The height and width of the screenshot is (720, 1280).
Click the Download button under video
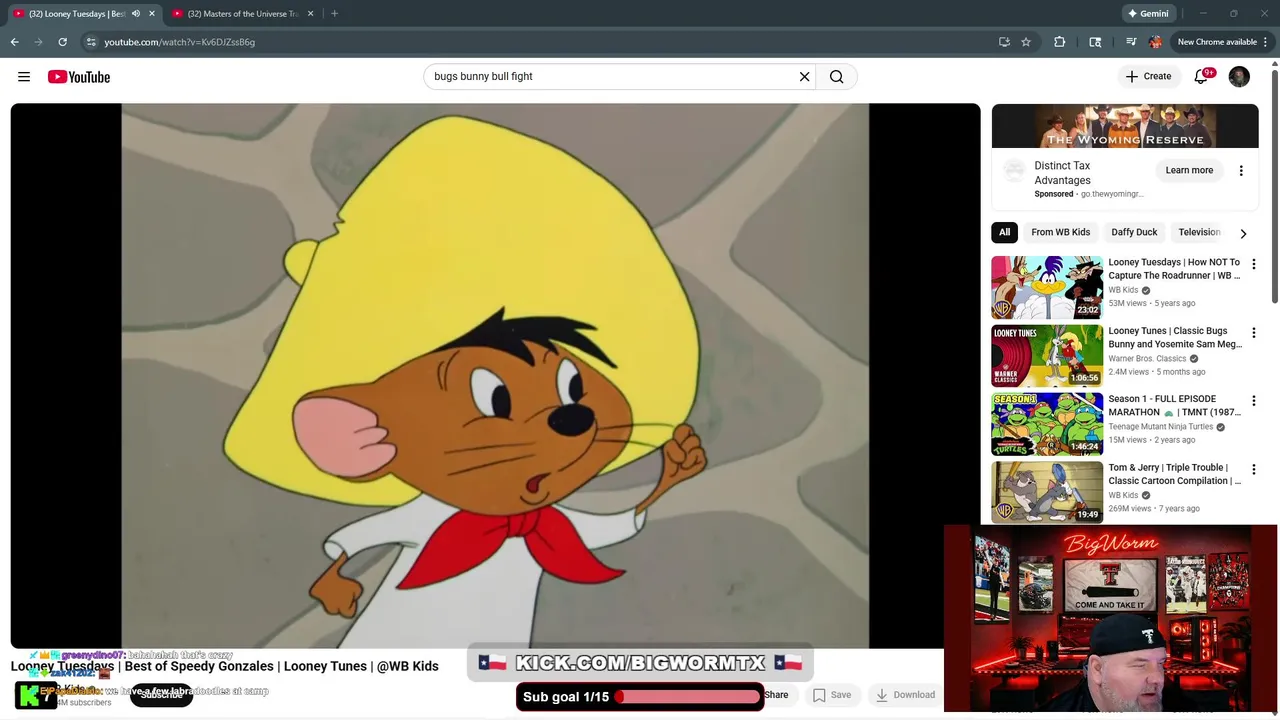904,695
